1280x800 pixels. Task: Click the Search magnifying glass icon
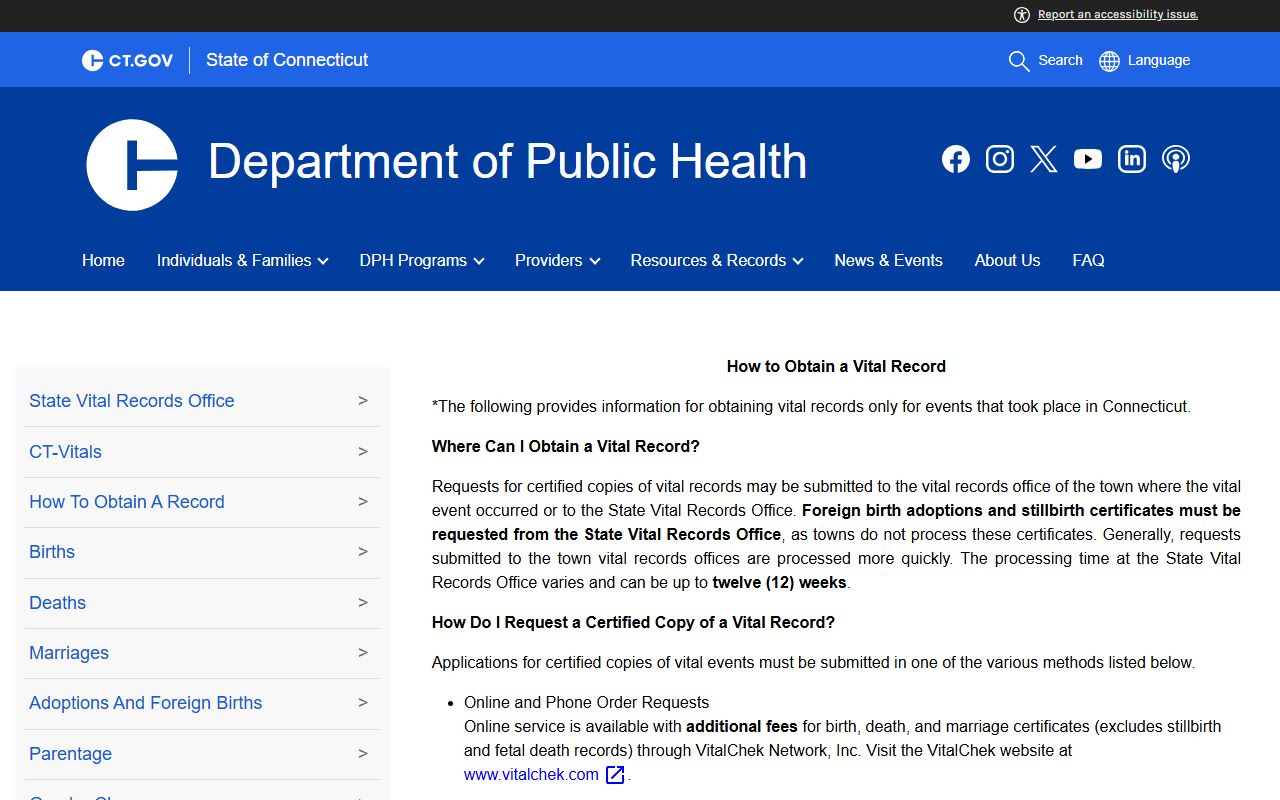[x=1019, y=61]
